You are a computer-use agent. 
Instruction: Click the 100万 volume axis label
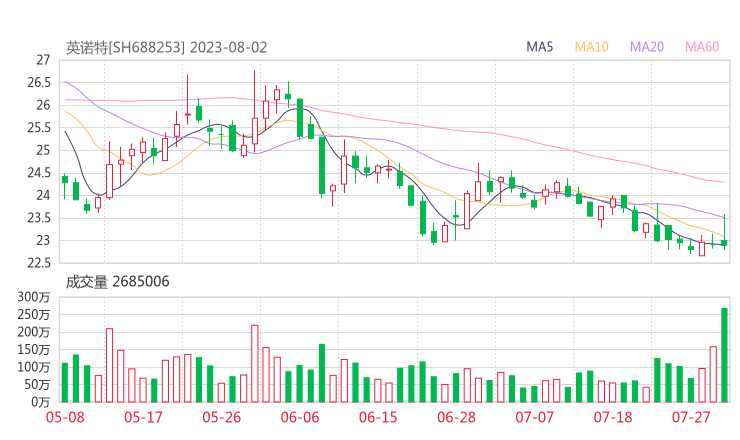[x=34, y=367]
